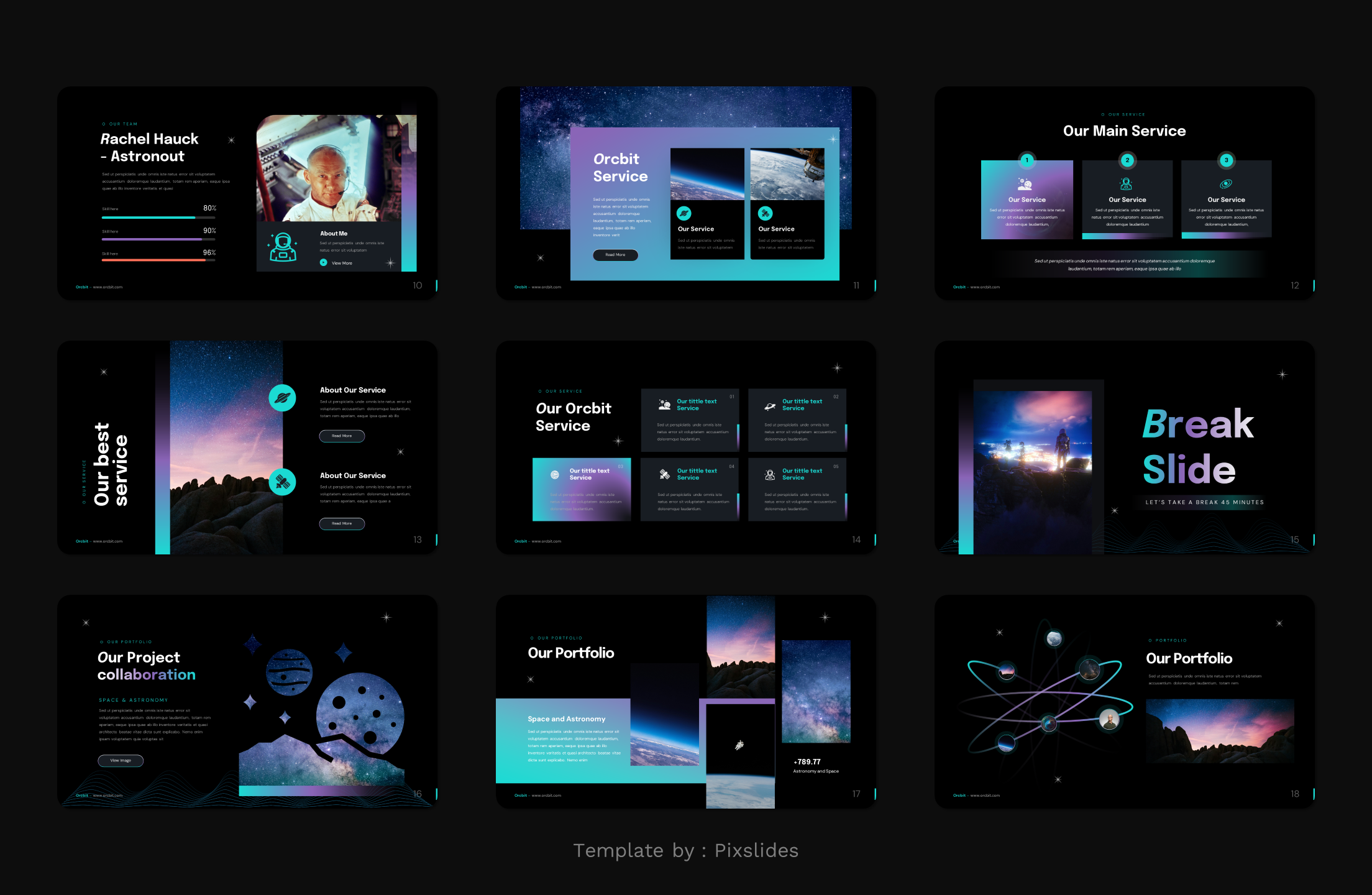
Task: Select the galaxy image above +789.77
Action: point(816,691)
